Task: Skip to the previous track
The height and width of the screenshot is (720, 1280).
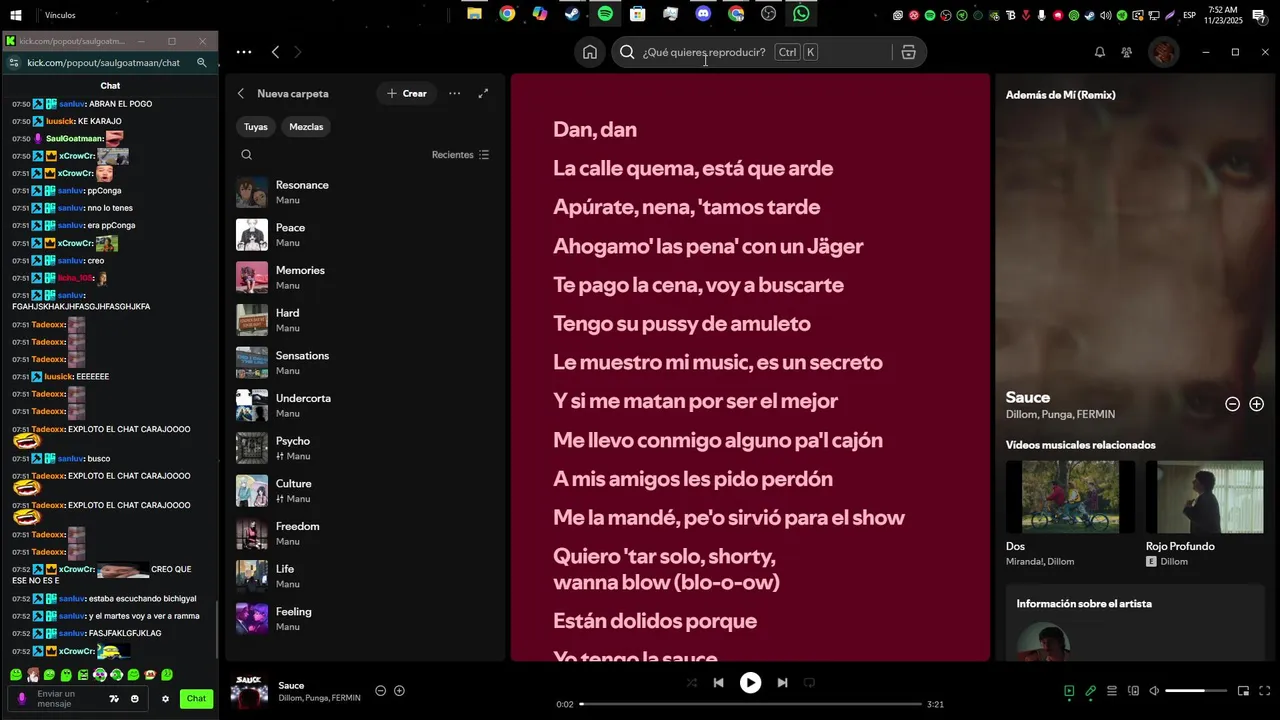Action: coord(718,683)
